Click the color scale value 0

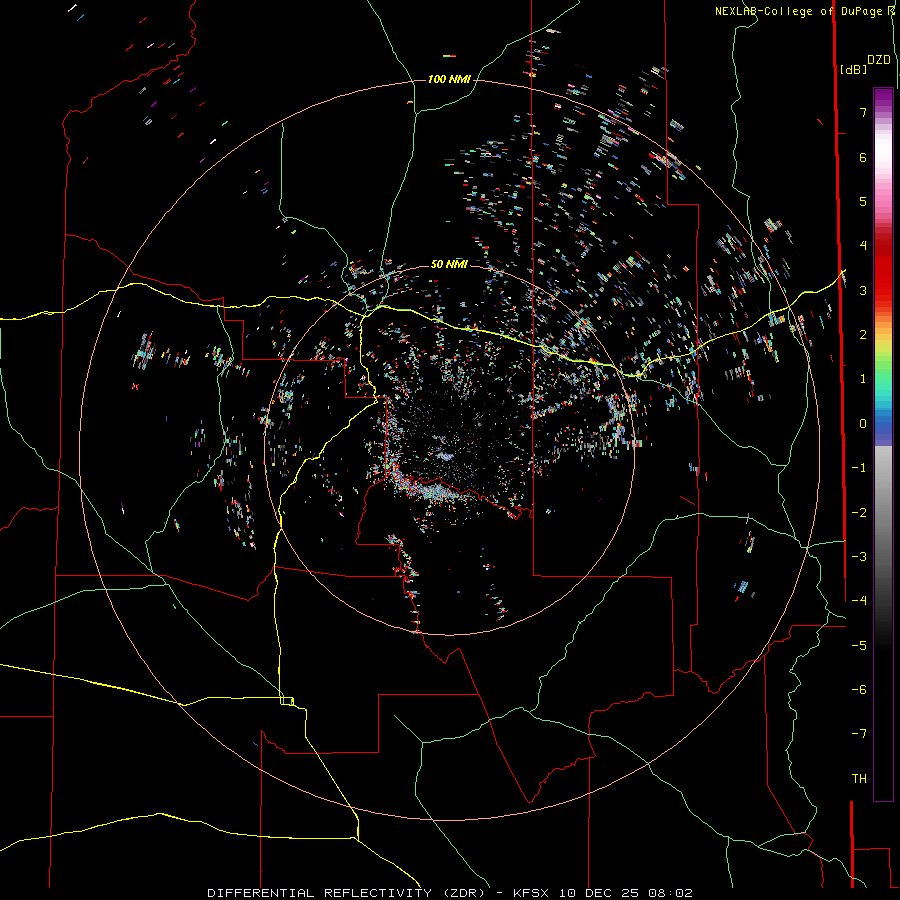point(863,424)
